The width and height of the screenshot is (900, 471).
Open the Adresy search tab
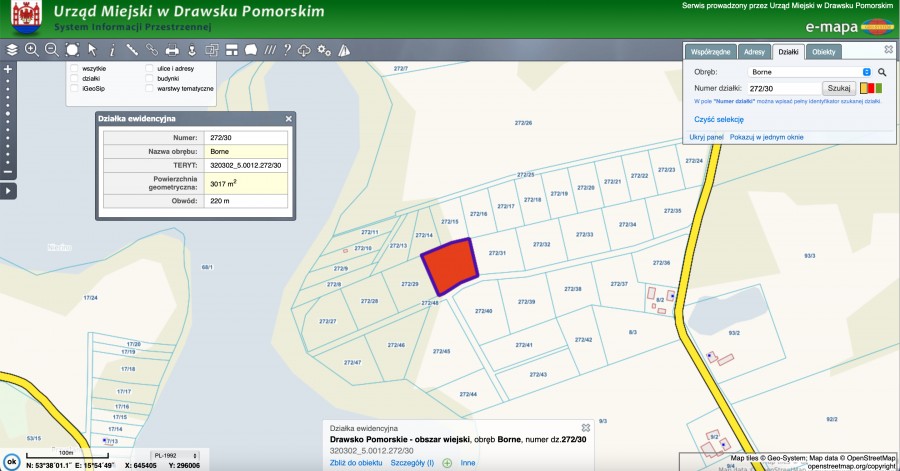click(x=755, y=51)
